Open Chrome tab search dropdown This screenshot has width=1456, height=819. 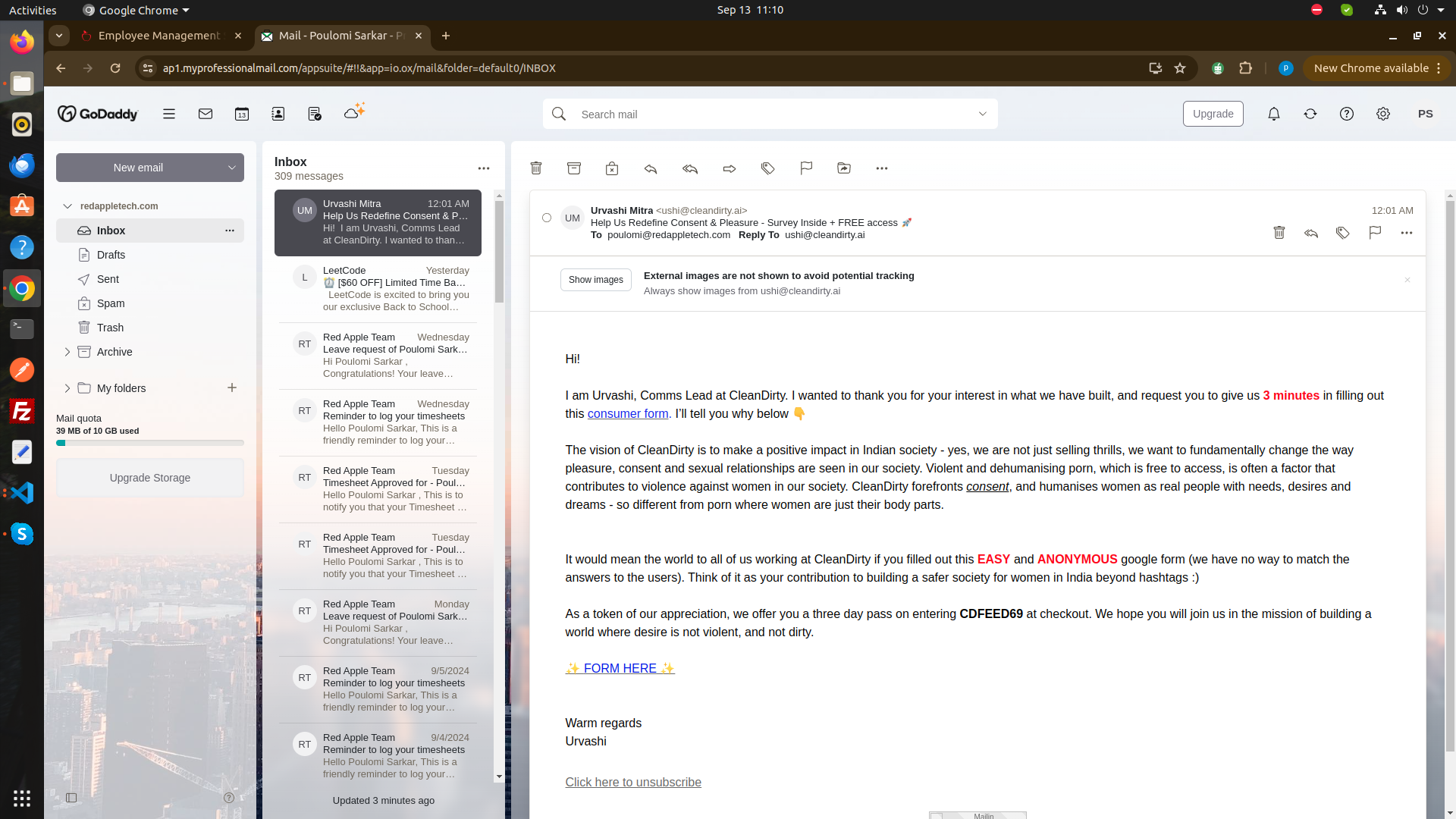tap(59, 36)
